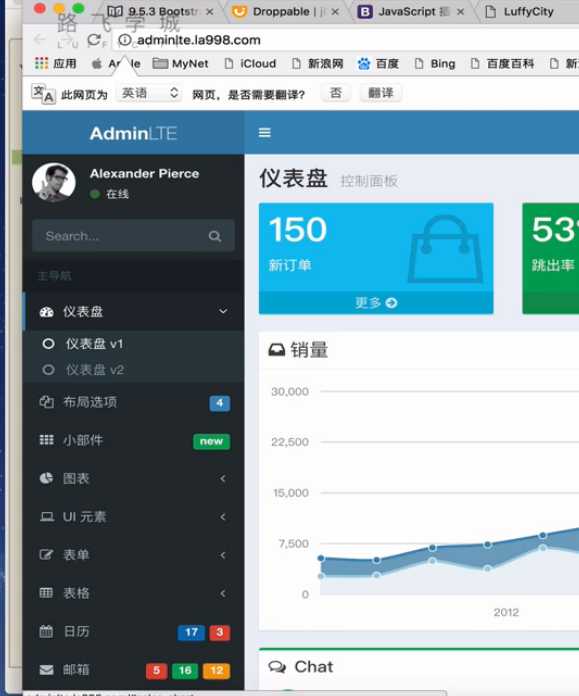Click the 否 button in translate bar
Image resolution: width=579 pixels, height=696 pixels.
click(336, 93)
